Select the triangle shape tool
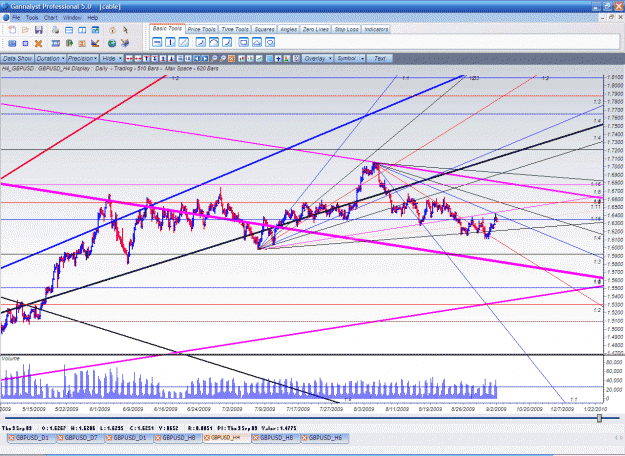Image resolution: width=625 pixels, height=456 pixels. tap(257, 42)
